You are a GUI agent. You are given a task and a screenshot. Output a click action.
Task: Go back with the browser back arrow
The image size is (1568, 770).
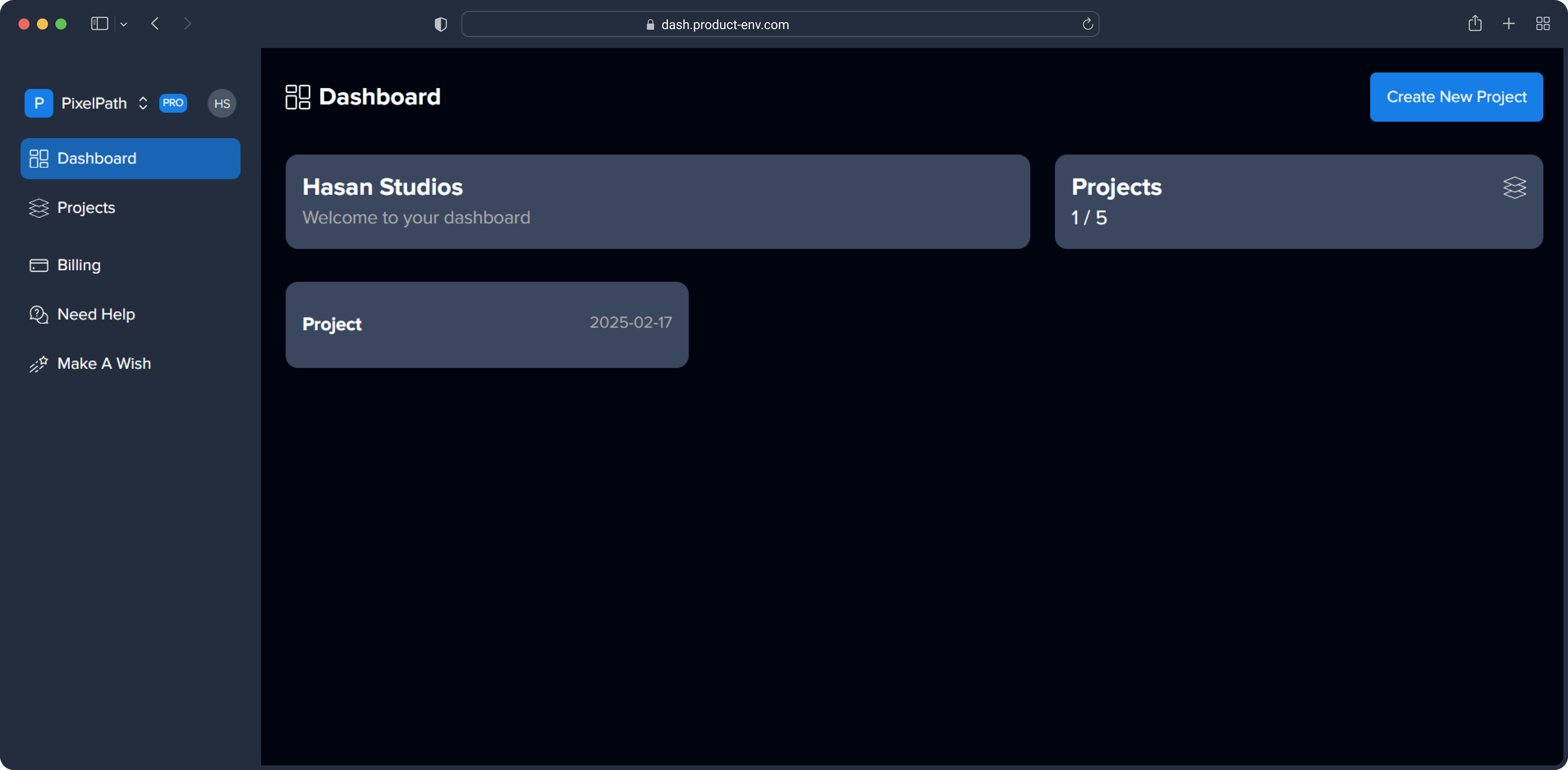coord(155,24)
